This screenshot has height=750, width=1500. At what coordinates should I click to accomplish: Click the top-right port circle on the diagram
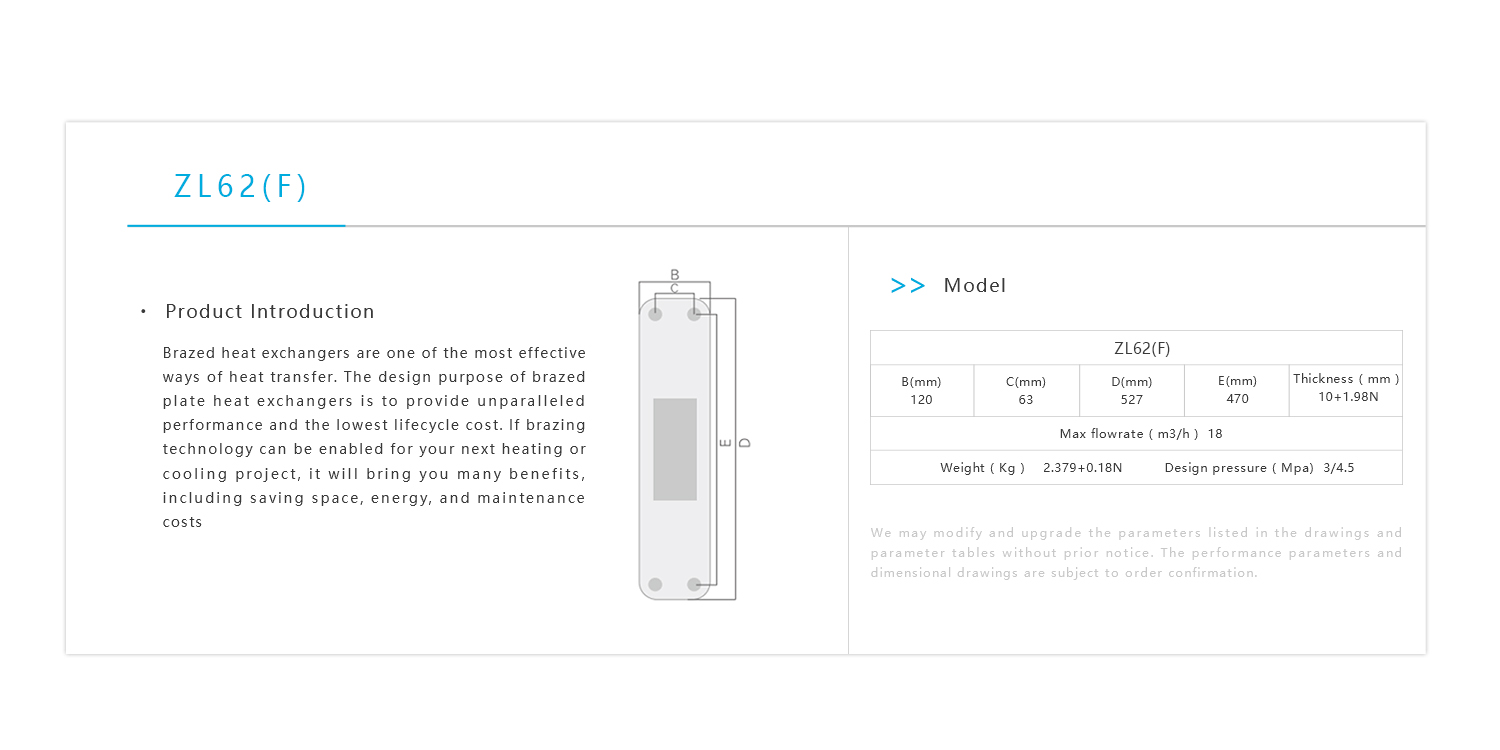[x=694, y=314]
